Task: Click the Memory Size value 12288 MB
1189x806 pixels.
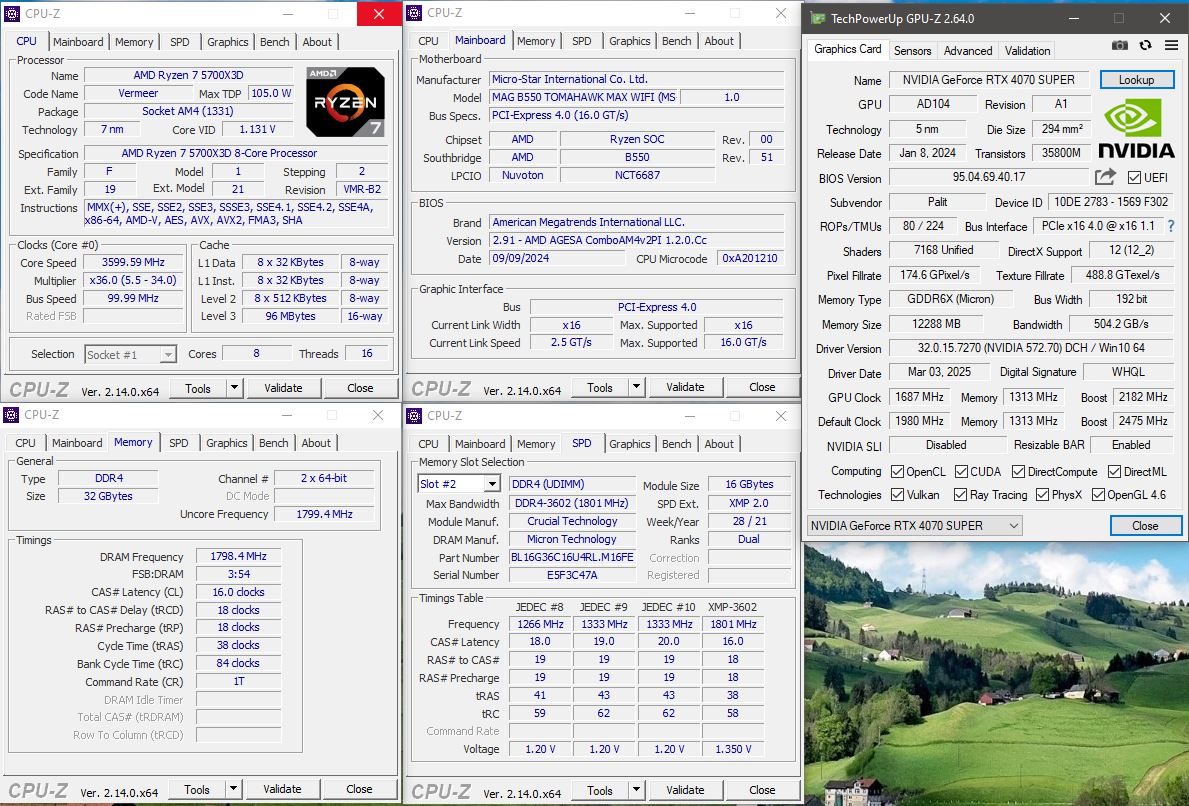Action: click(x=936, y=324)
